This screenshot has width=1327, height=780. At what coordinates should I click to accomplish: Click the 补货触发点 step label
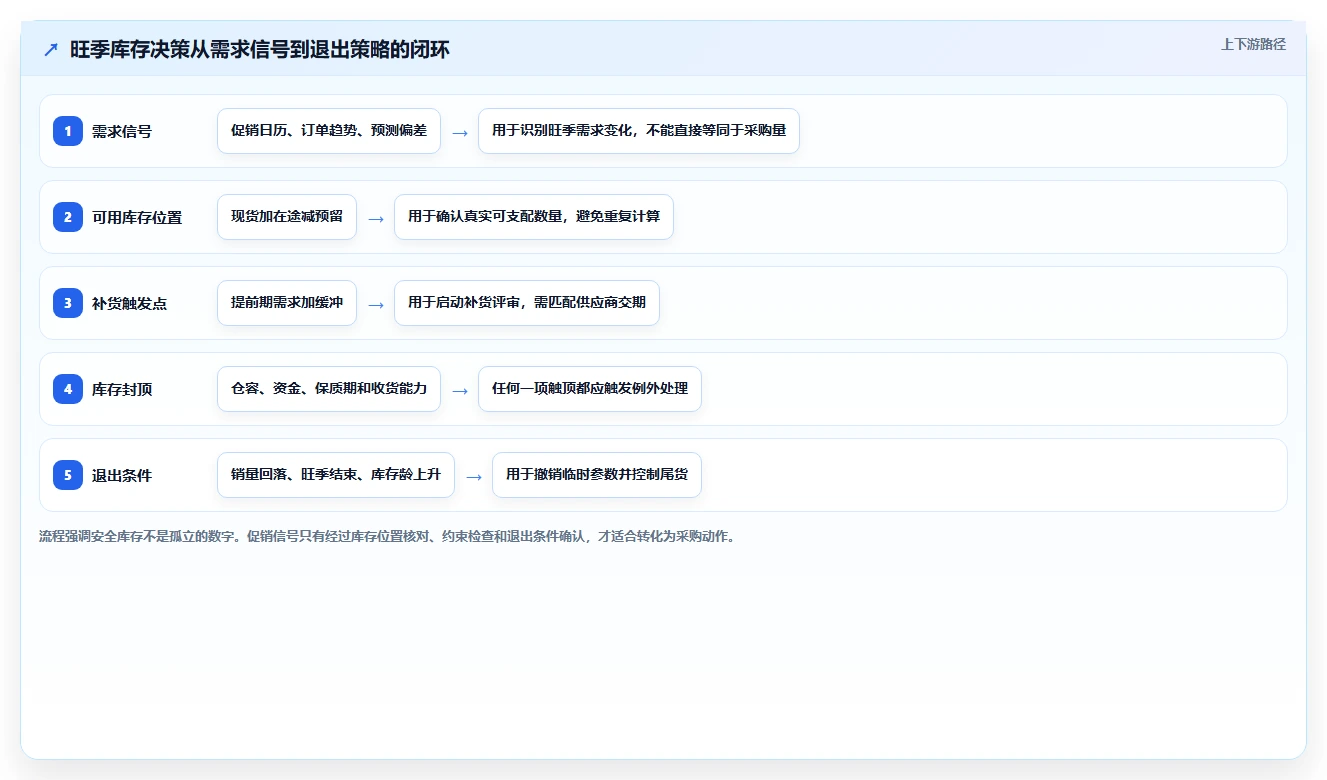(129, 303)
